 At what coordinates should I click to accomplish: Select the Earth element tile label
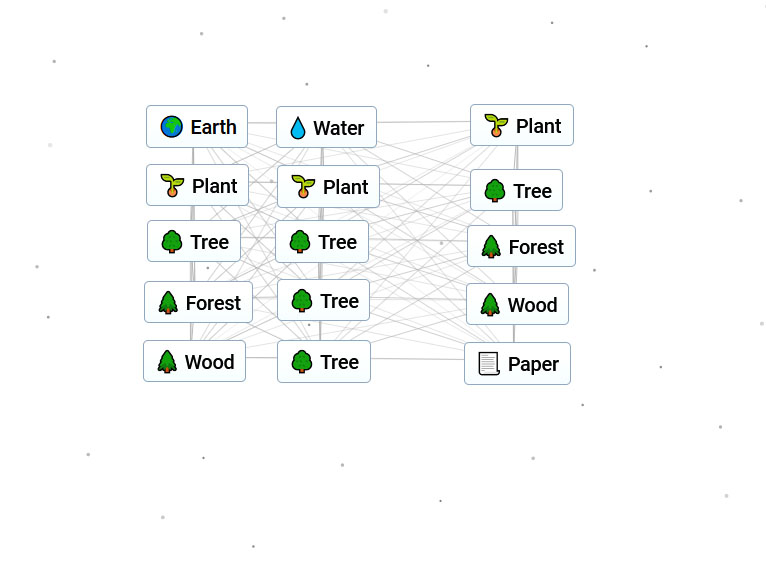pyautogui.click(x=213, y=127)
